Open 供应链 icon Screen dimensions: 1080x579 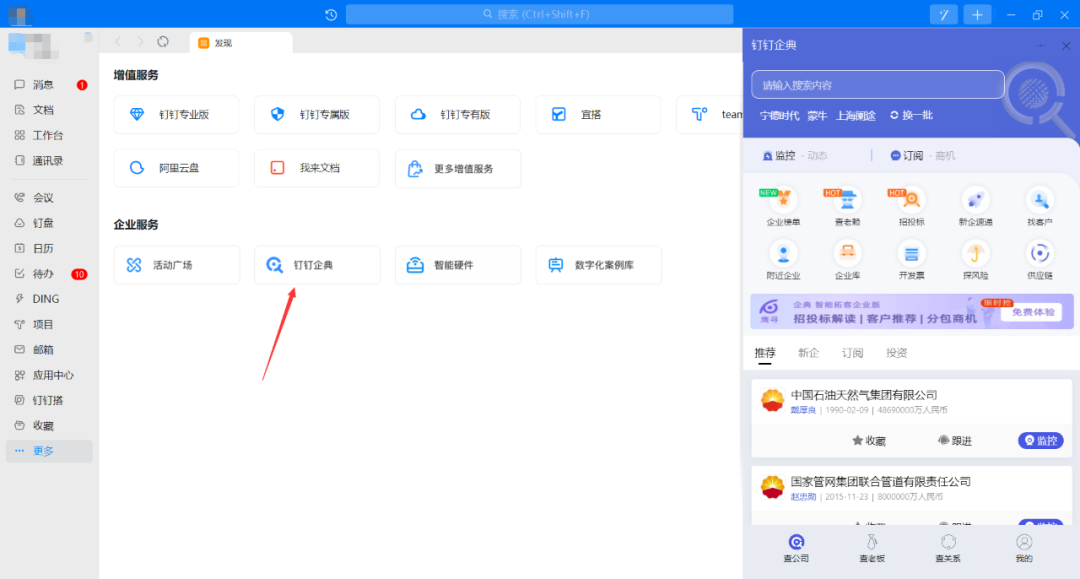click(x=1039, y=261)
